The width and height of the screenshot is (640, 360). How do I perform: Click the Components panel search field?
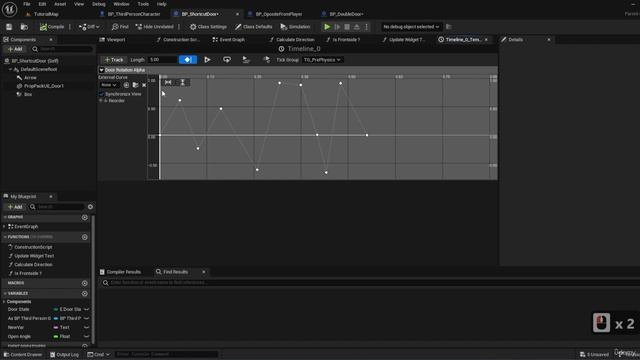(x=62, y=49)
